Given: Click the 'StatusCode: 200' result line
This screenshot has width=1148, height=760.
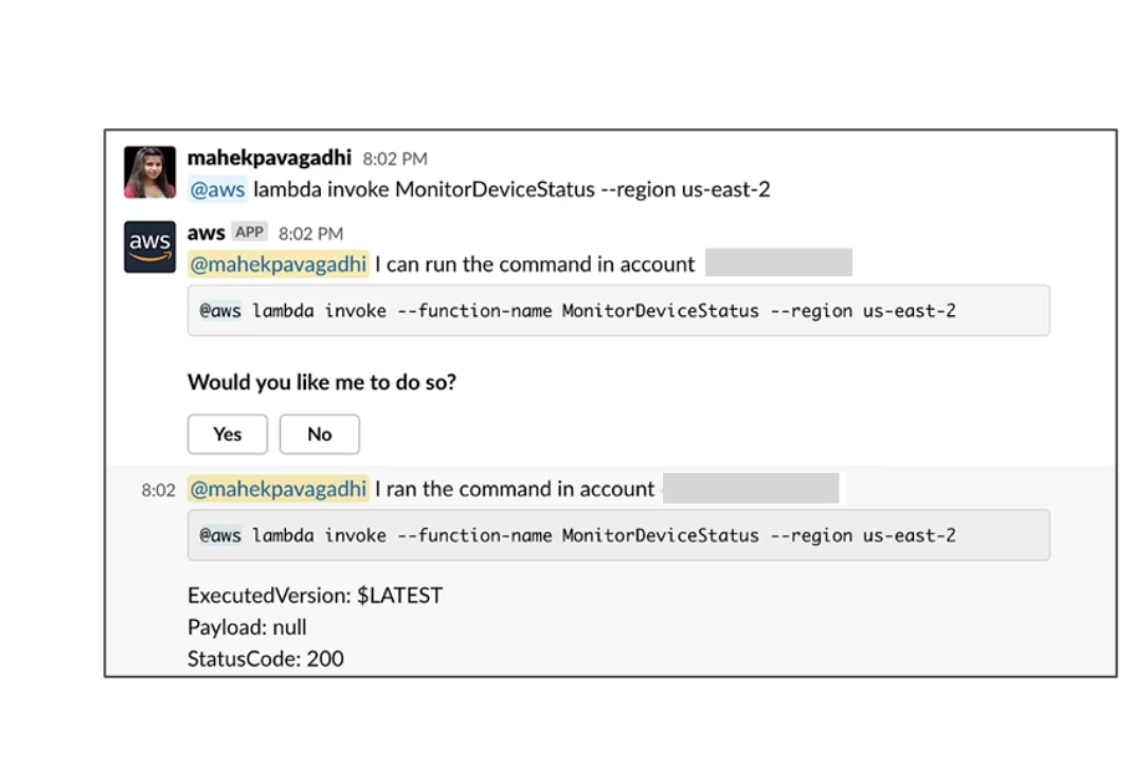Looking at the screenshot, I should point(265,659).
